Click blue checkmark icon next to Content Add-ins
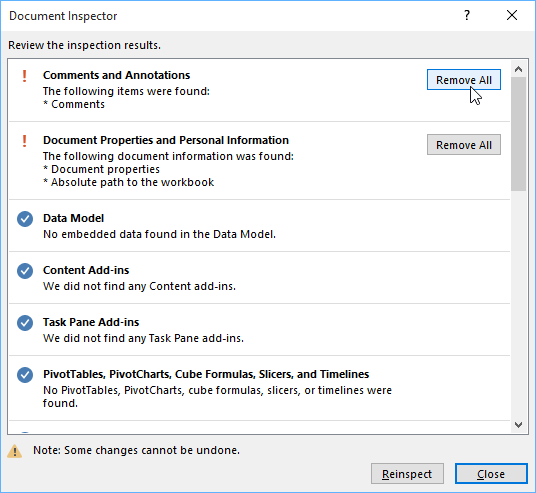Viewport: 536px width, 493px height. click(25, 271)
